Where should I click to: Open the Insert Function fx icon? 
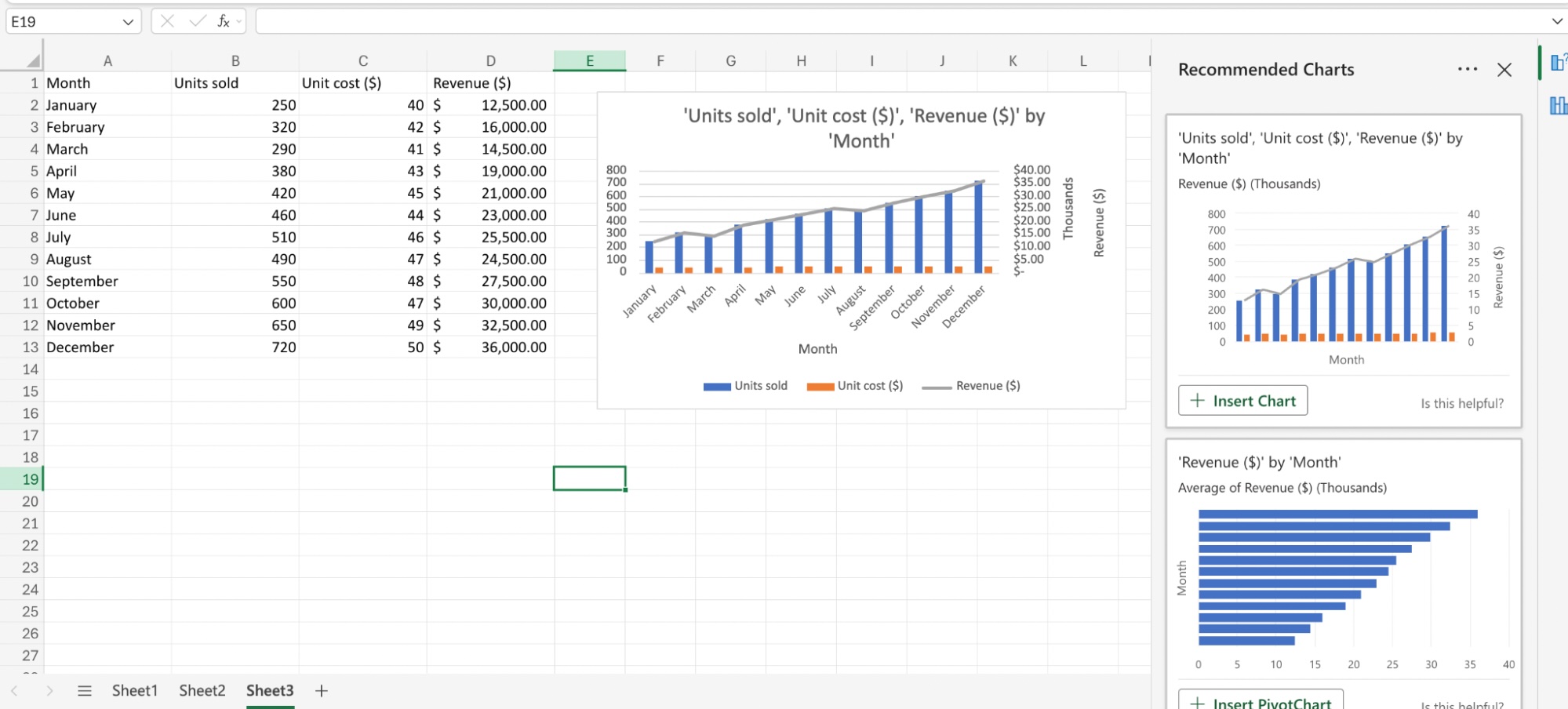[x=224, y=21]
